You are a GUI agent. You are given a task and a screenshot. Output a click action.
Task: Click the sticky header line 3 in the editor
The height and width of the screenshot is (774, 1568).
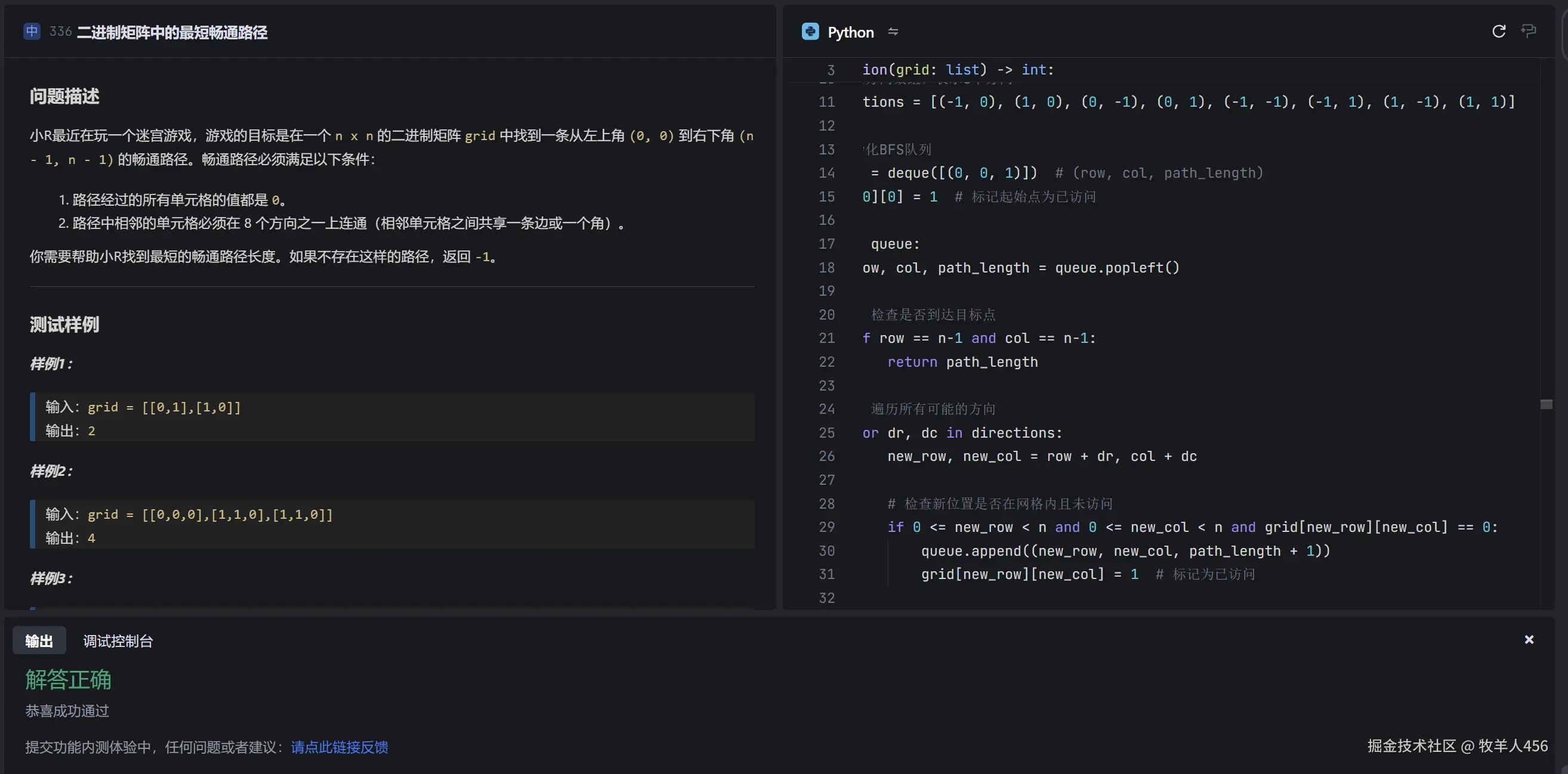[x=958, y=70]
